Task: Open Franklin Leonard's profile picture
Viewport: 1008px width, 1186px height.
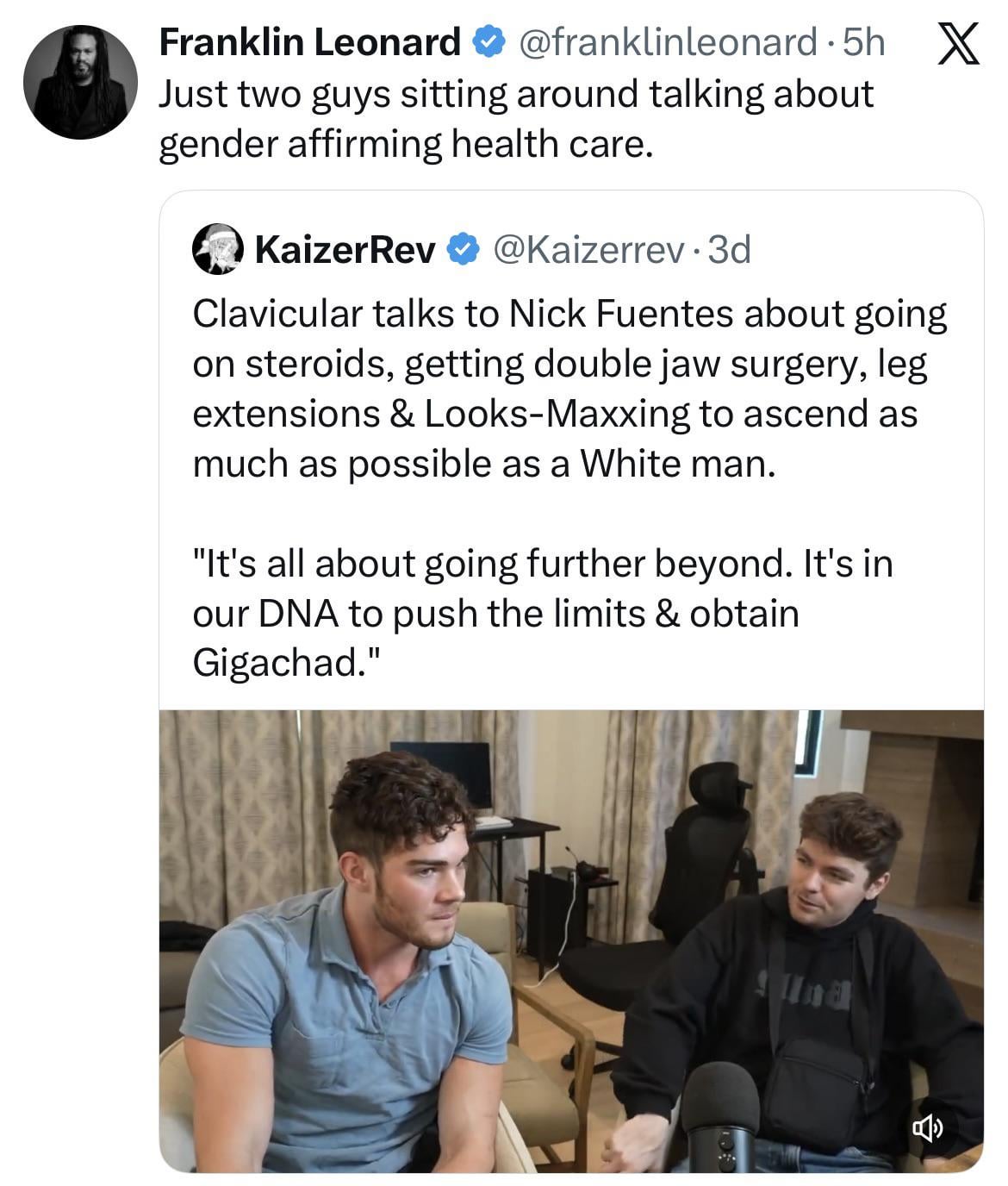Action: [x=80, y=82]
